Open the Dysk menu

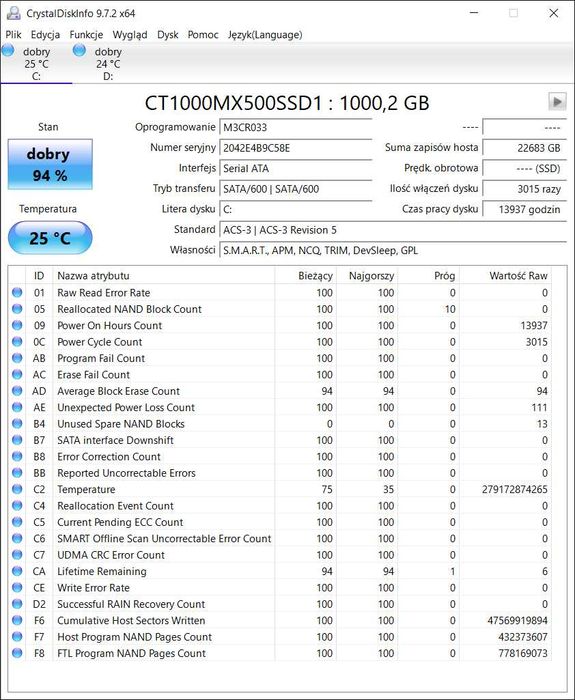pyautogui.click(x=167, y=35)
